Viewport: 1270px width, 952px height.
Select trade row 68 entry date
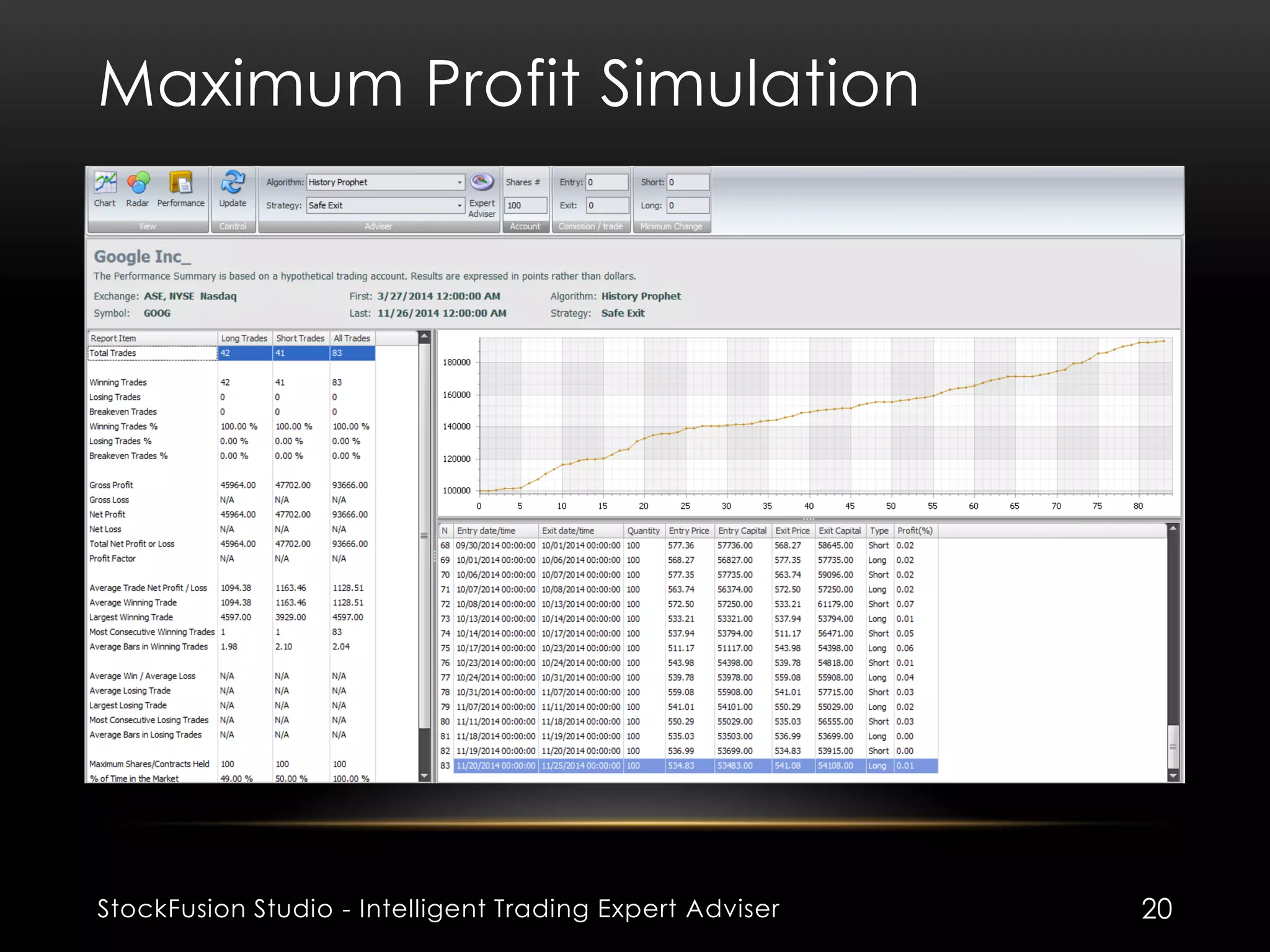click(495, 545)
